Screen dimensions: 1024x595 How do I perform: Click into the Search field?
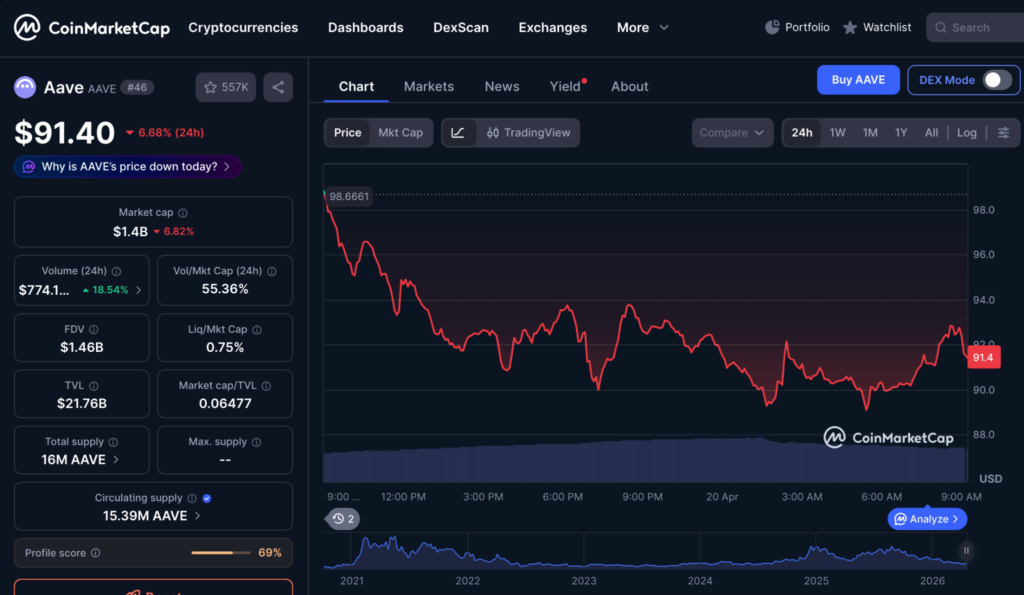(974, 27)
